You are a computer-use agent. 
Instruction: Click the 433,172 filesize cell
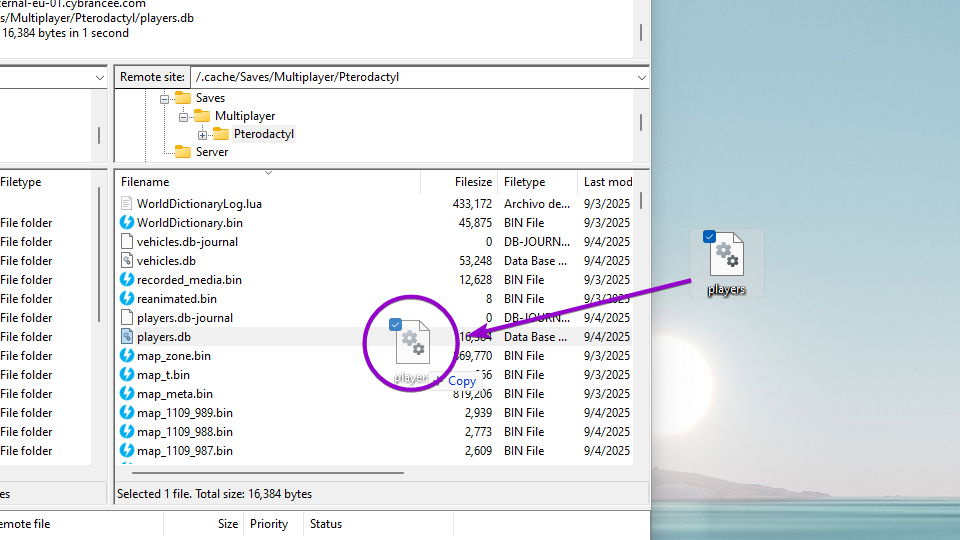(x=472, y=204)
